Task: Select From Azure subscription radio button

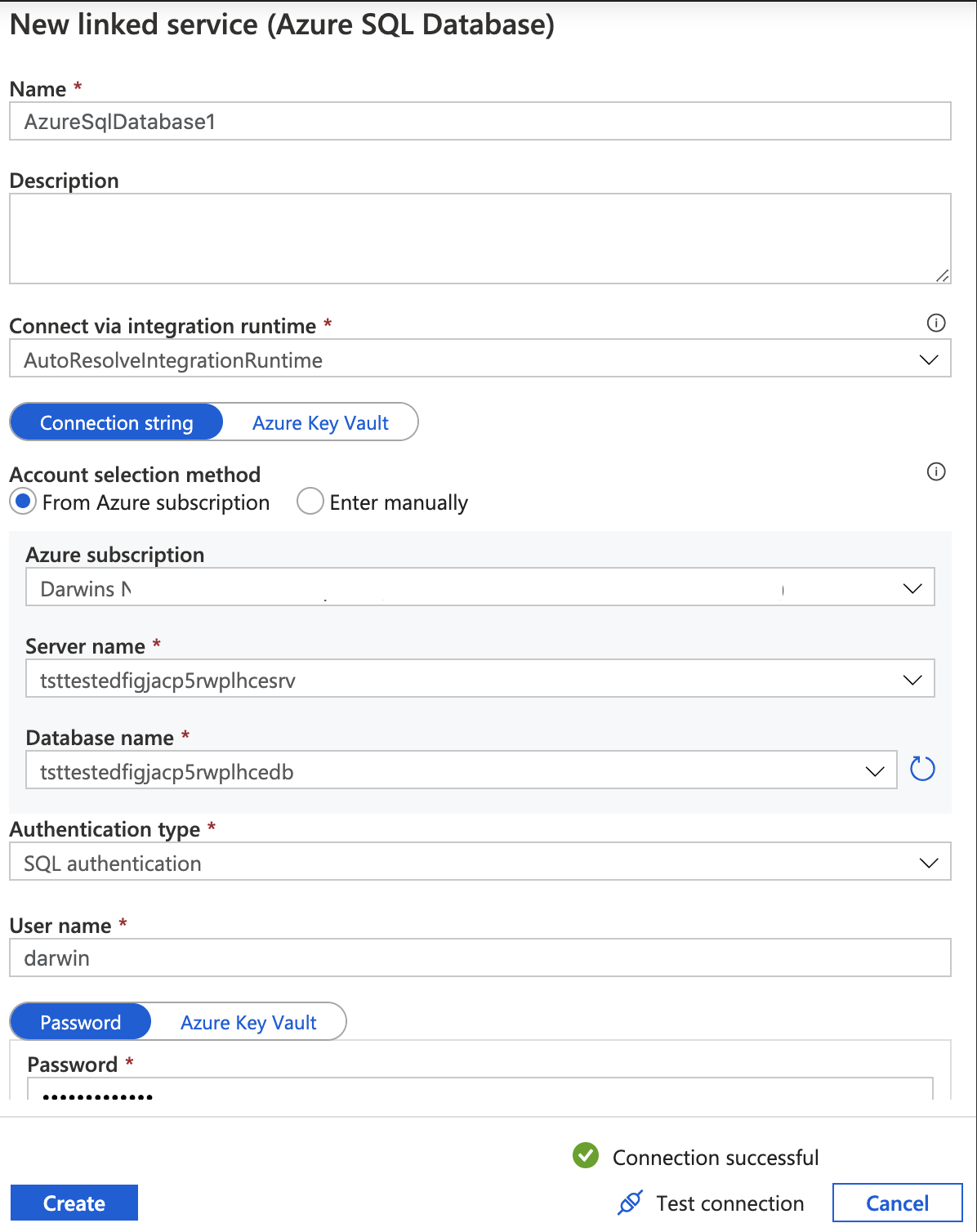Action: tap(23, 501)
